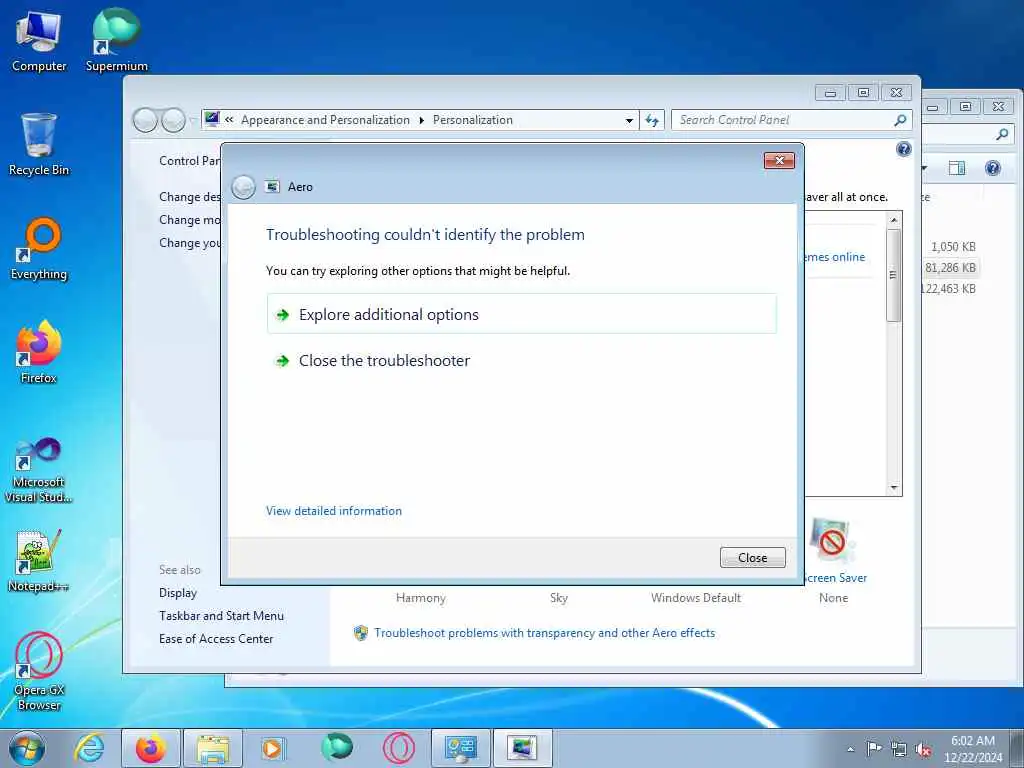Open Taskbar and Start Menu link

(x=221, y=616)
